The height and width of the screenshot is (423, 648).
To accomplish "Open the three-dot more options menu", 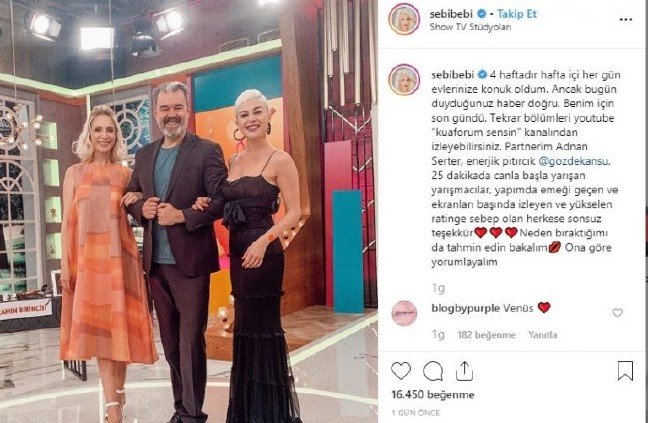I will pos(626,20).
